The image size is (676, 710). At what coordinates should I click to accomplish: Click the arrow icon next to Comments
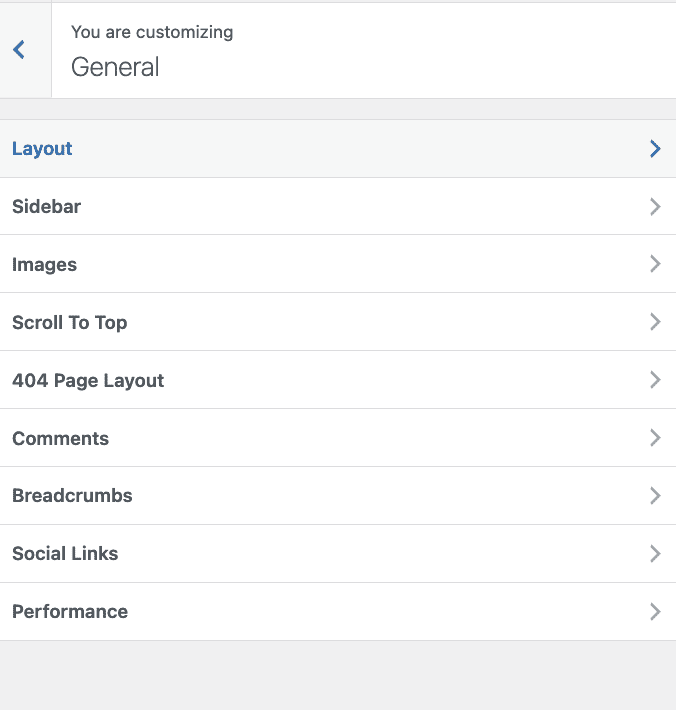[655, 438]
